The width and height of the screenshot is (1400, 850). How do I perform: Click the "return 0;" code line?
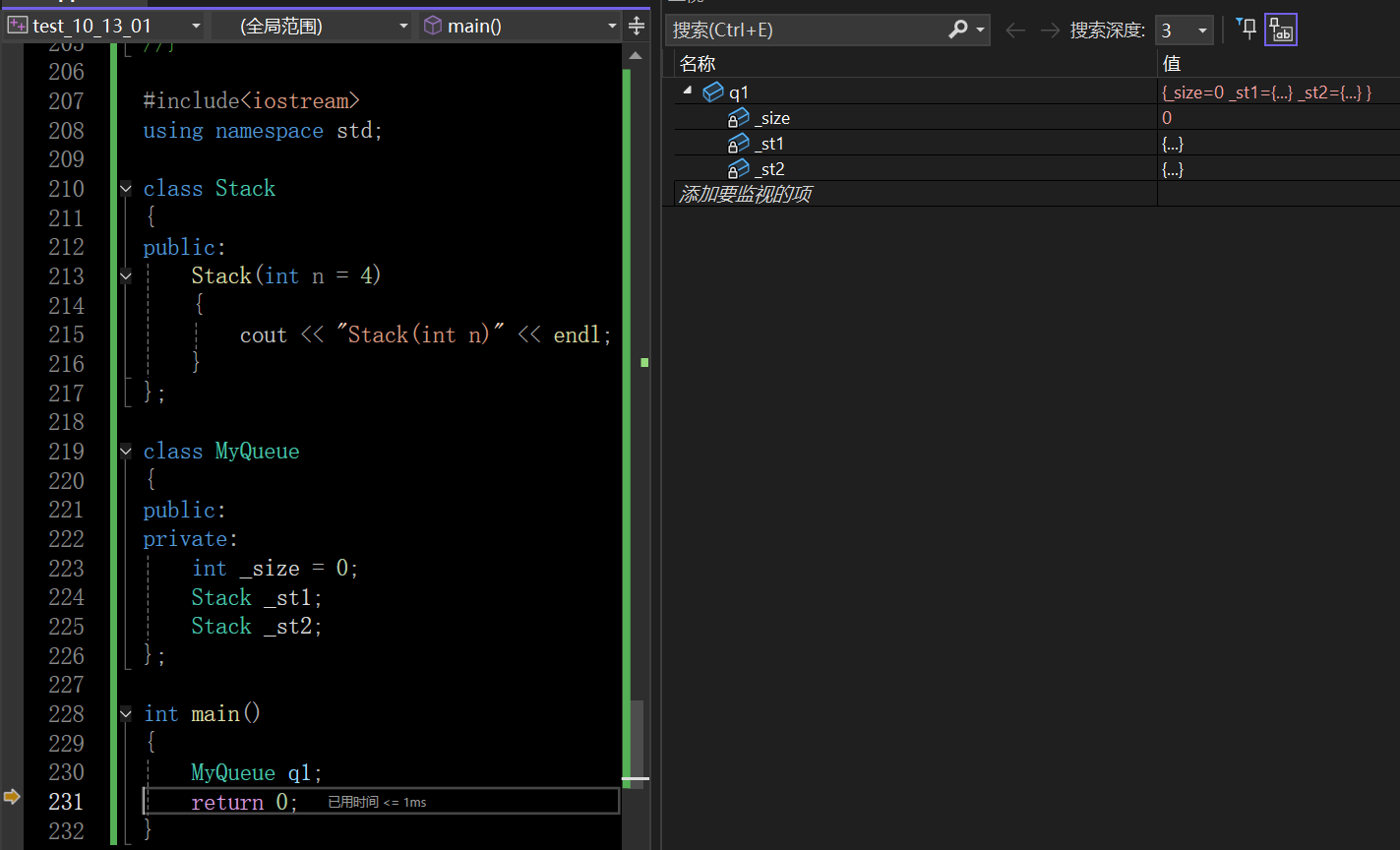[x=245, y=803]
